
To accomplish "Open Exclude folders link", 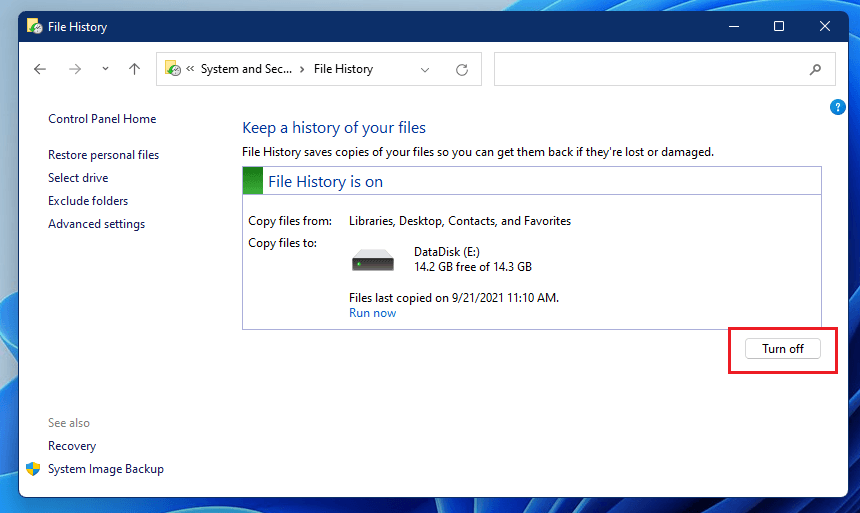I will point(88,201).
